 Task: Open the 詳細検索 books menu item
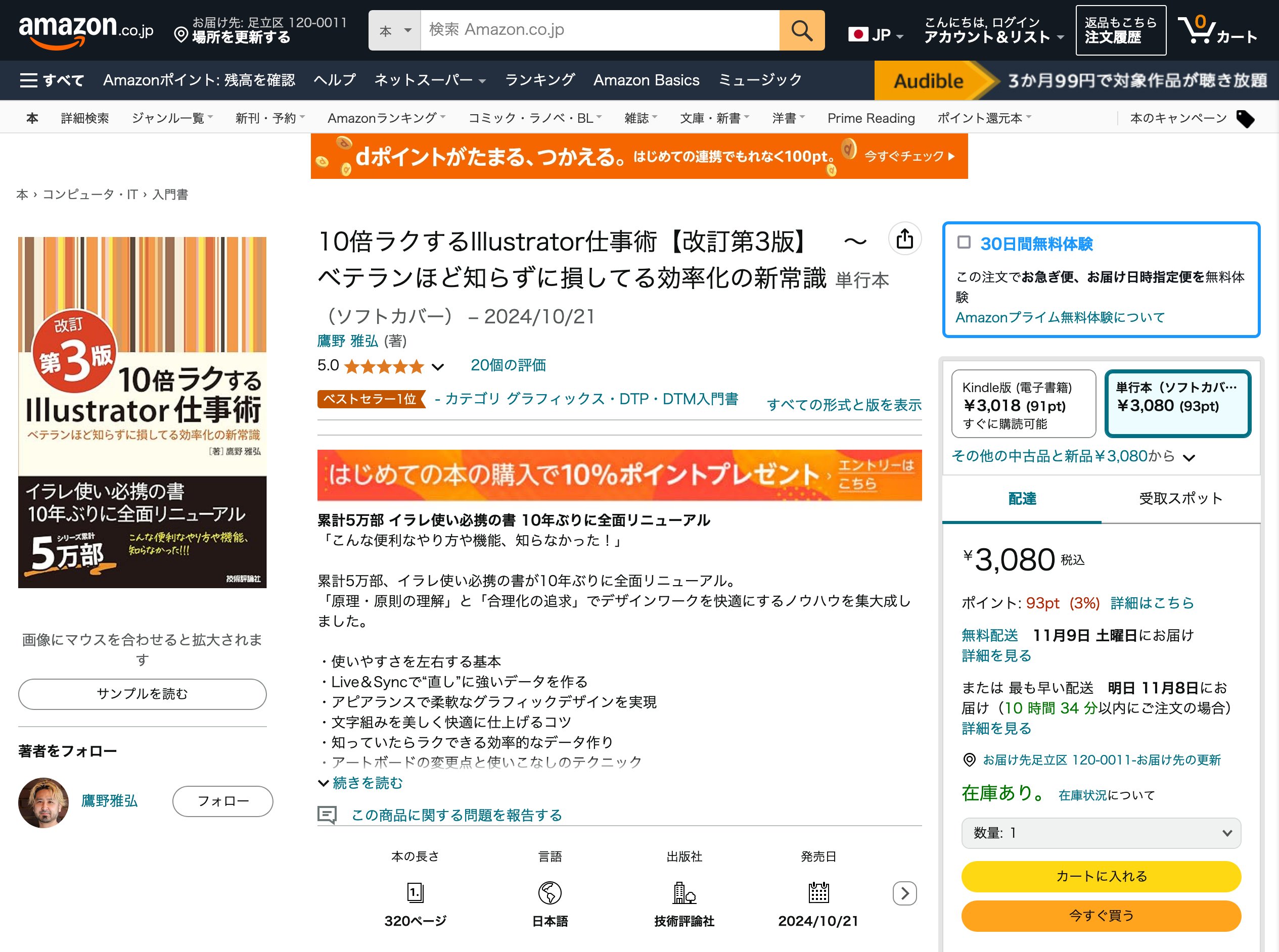click(85, 118)
